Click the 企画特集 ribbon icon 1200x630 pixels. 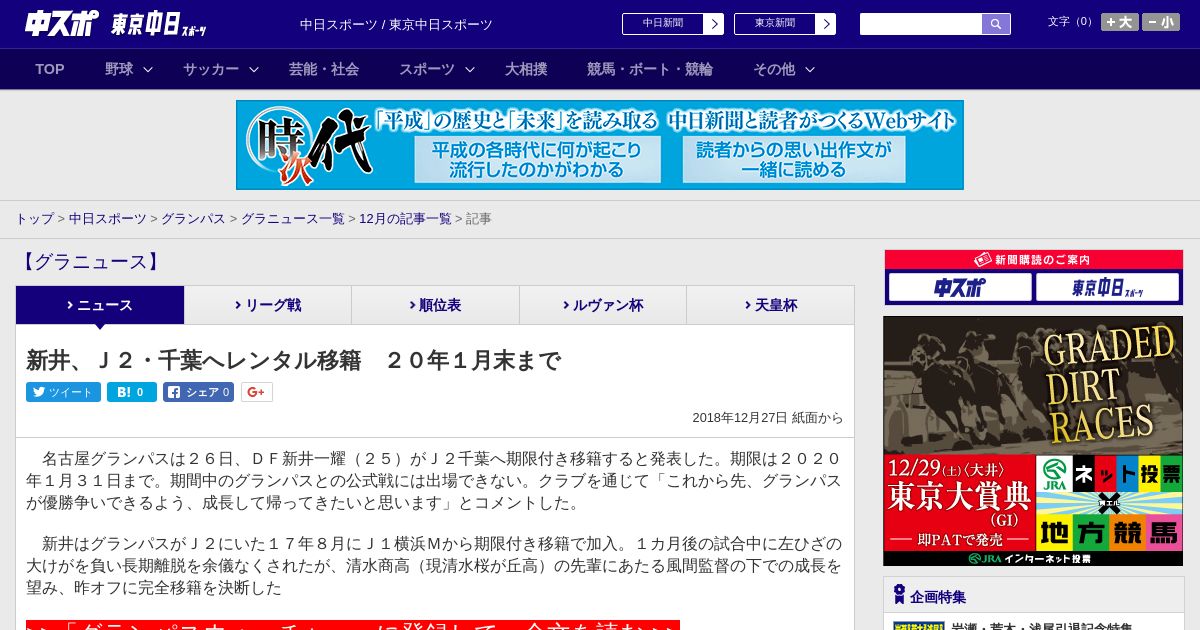(x=899, y=595)
